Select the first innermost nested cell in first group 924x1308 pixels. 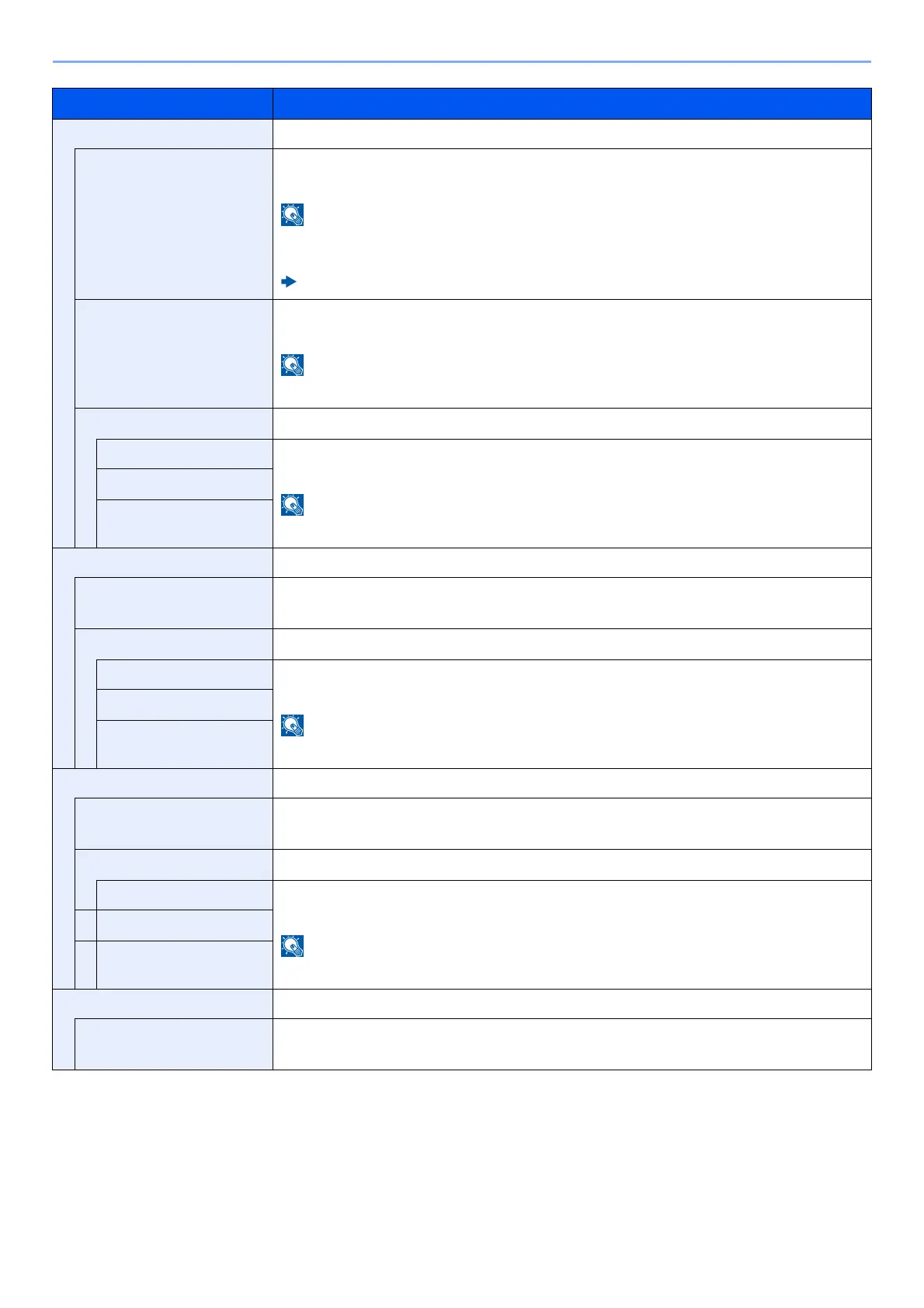point(184,454)
